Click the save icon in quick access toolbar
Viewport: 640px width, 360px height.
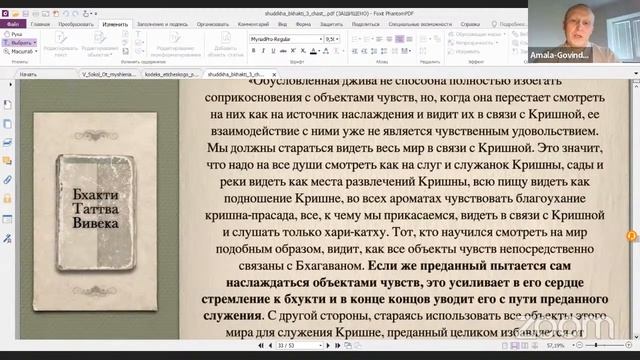point(25,14)
